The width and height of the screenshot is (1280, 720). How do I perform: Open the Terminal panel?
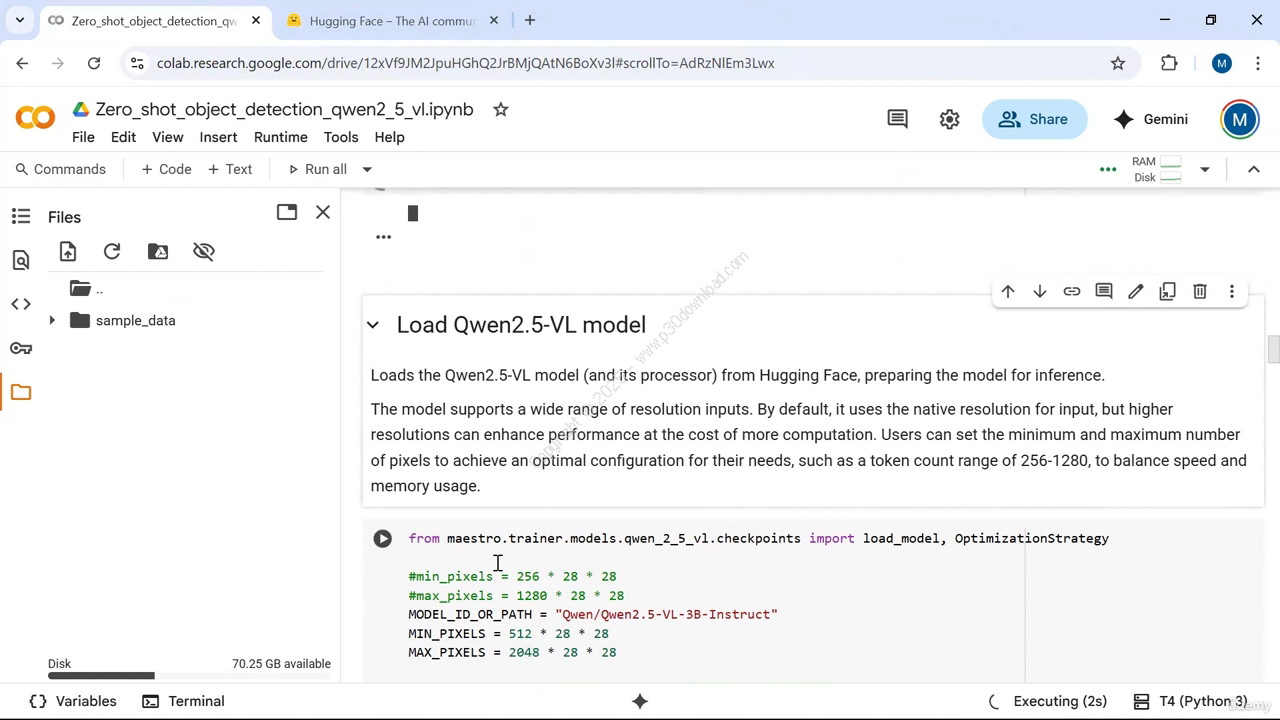[184, 701]
